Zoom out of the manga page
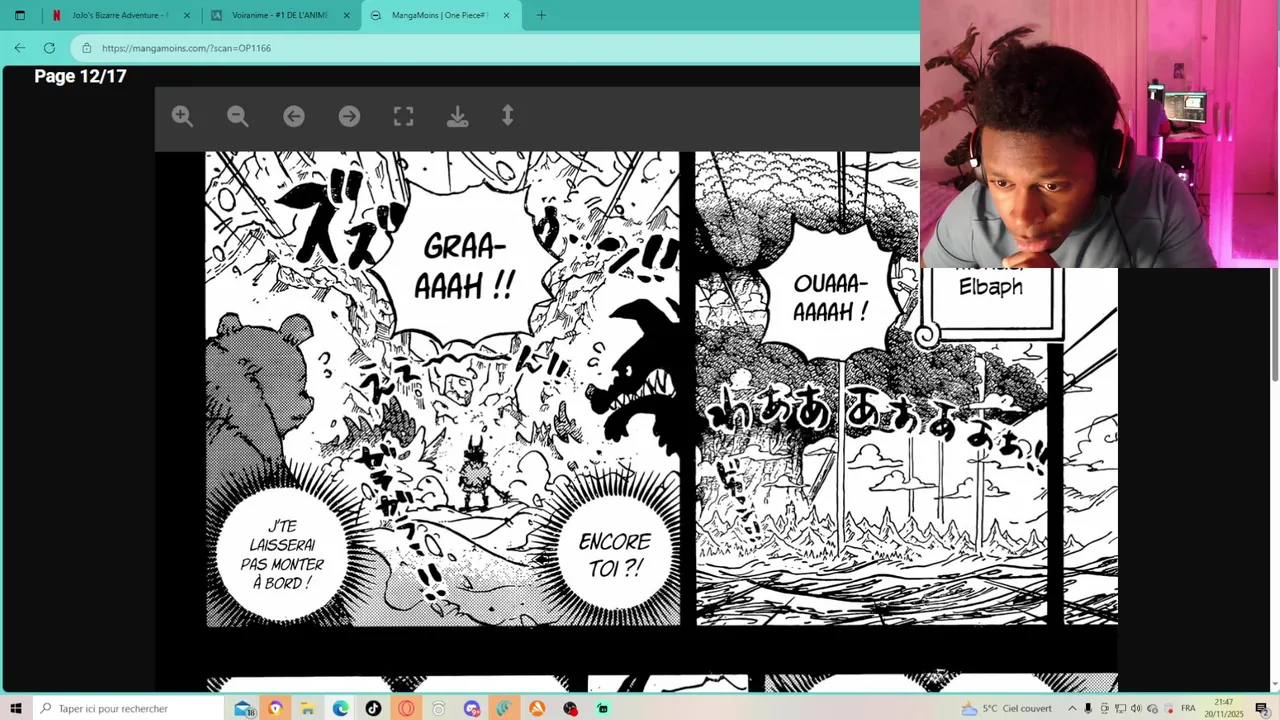 coord(237,116)
